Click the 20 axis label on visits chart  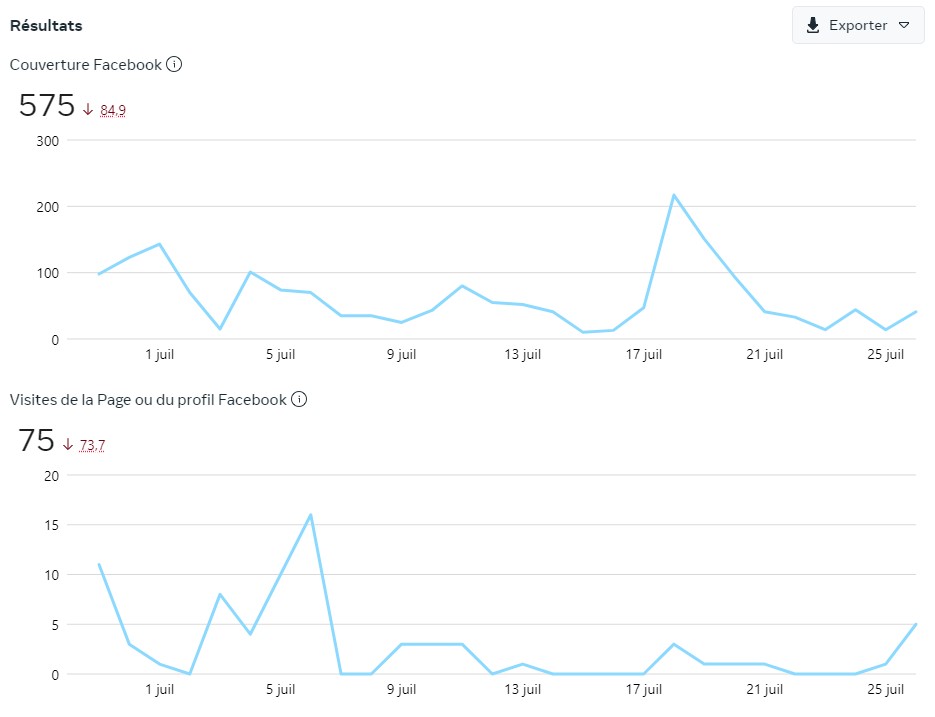coord(52,477)
